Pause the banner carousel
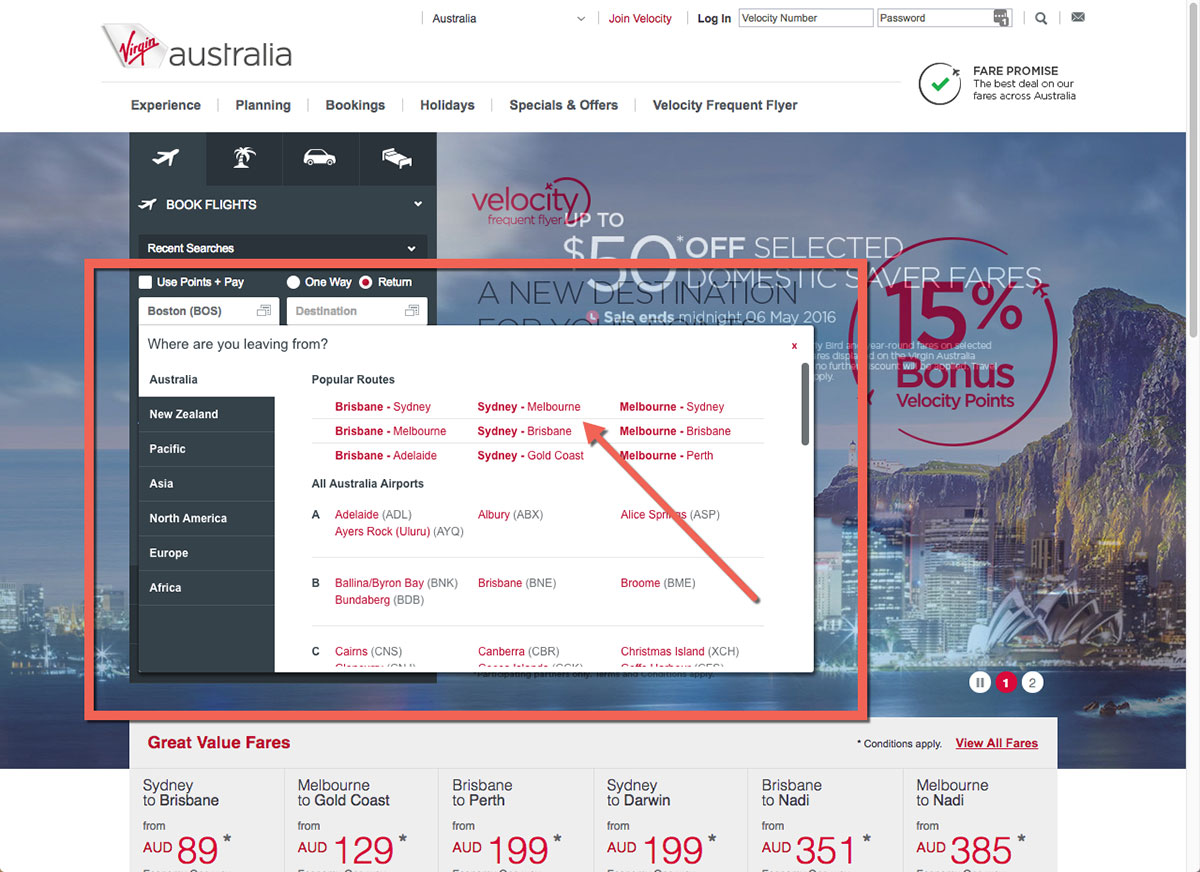The height and width of the screenshot is (872, 1200). point(980,682)
